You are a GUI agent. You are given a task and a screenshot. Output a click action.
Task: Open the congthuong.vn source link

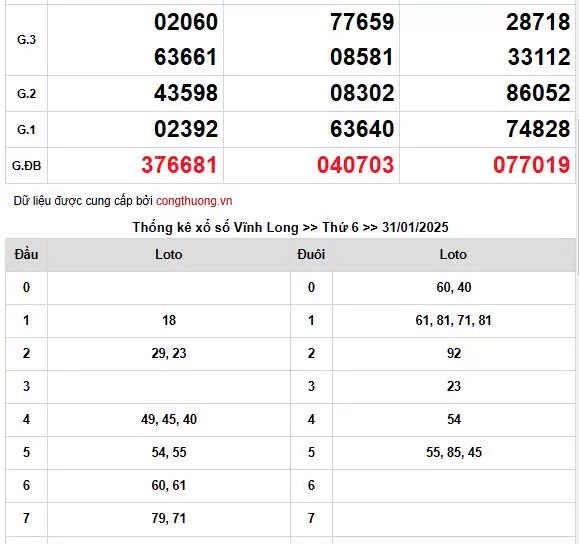click(194, 201)
